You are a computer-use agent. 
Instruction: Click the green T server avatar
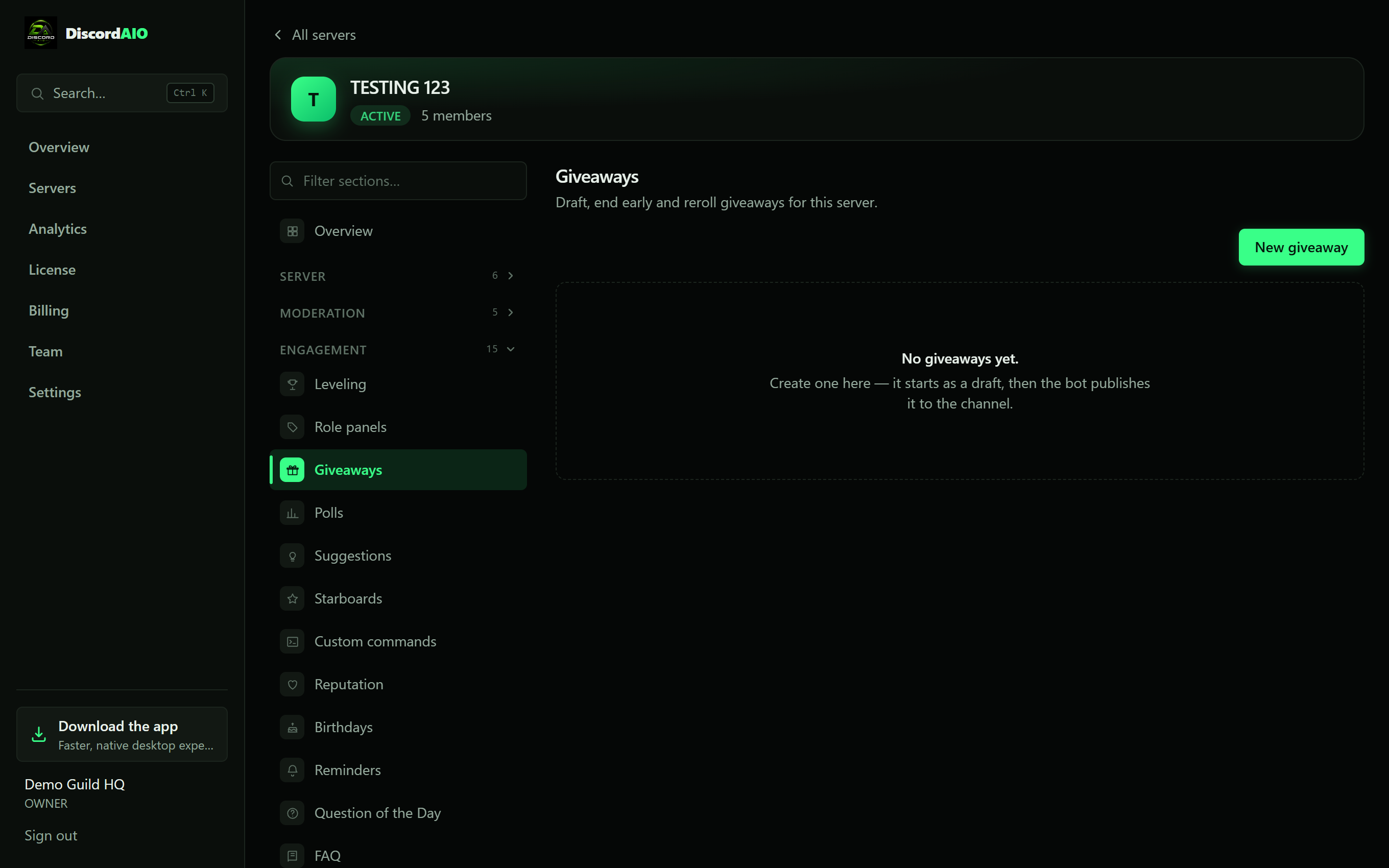(x=314, y=99)
